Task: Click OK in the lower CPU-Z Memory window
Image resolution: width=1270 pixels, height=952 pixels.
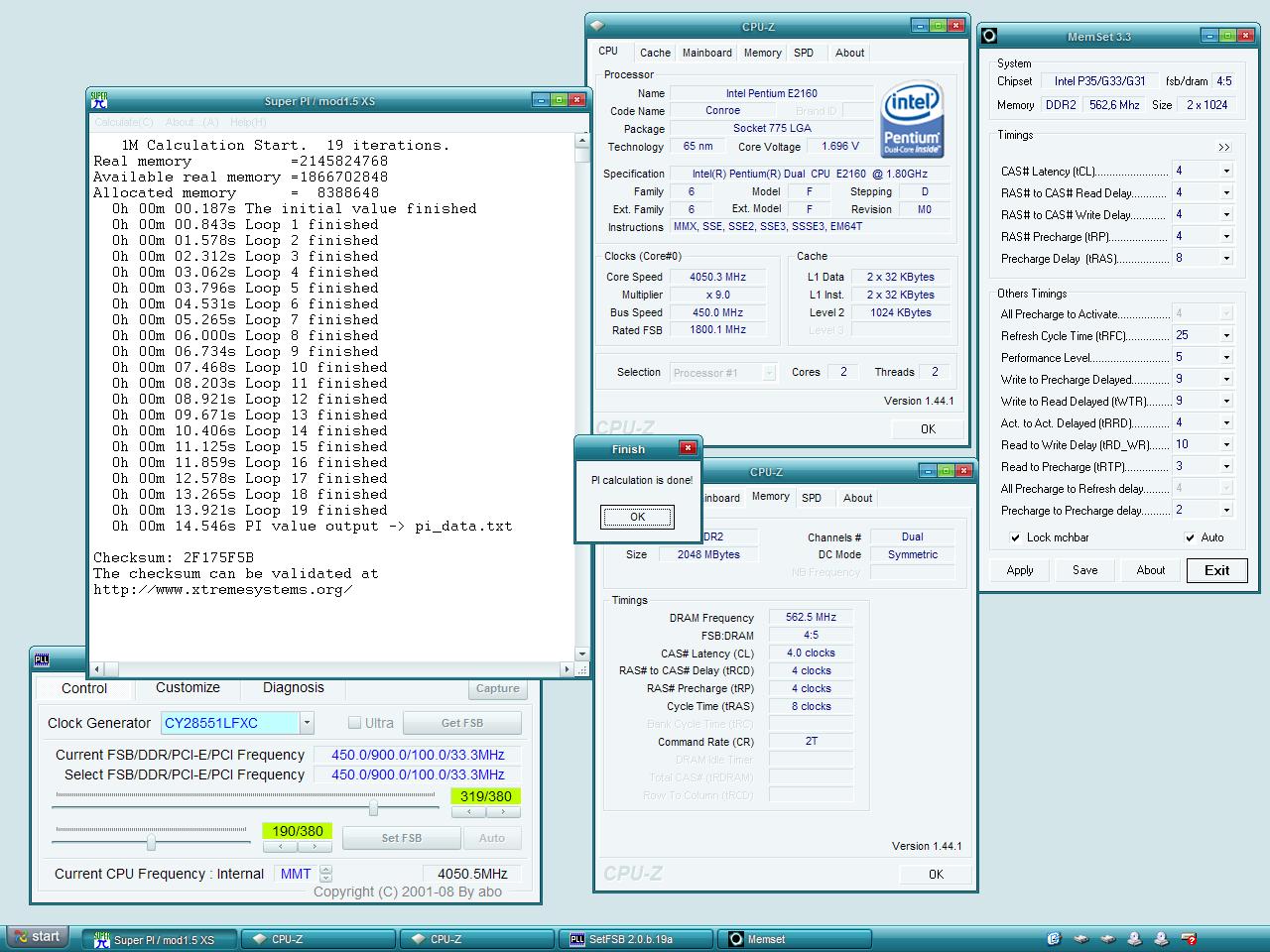Action: (x=936, y=875)
